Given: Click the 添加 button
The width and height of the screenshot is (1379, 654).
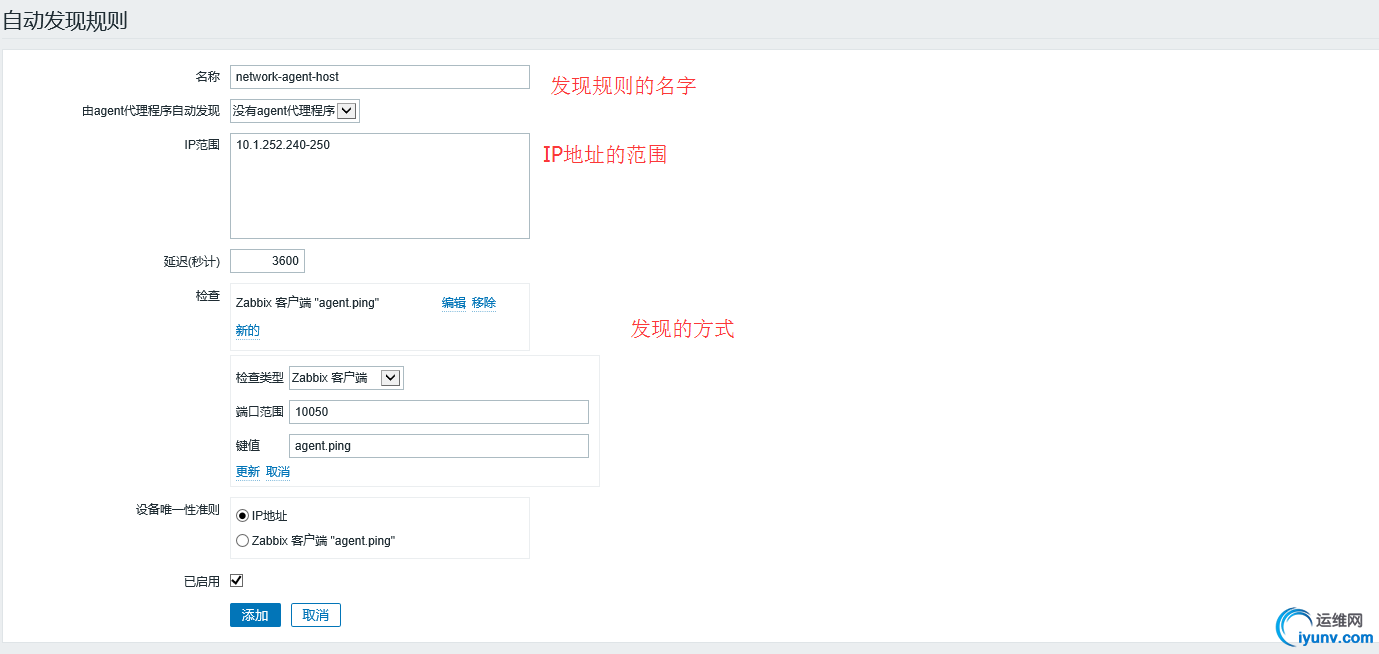Looking at the screenshot, I should [x=255, y=615].
